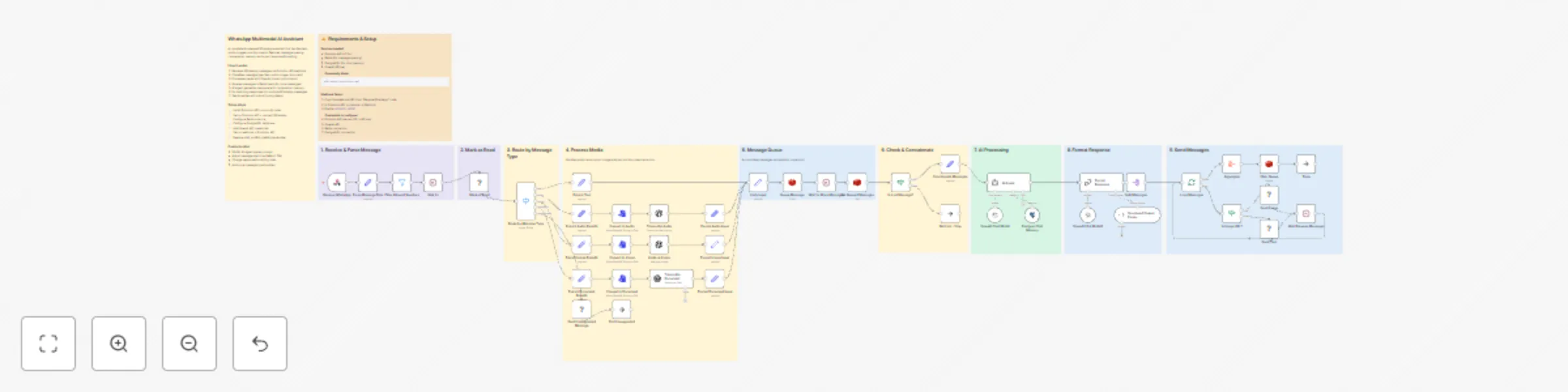Zoom in on the workflow canvas
The height and width of the screenshot is (392, 1568).
119,344
